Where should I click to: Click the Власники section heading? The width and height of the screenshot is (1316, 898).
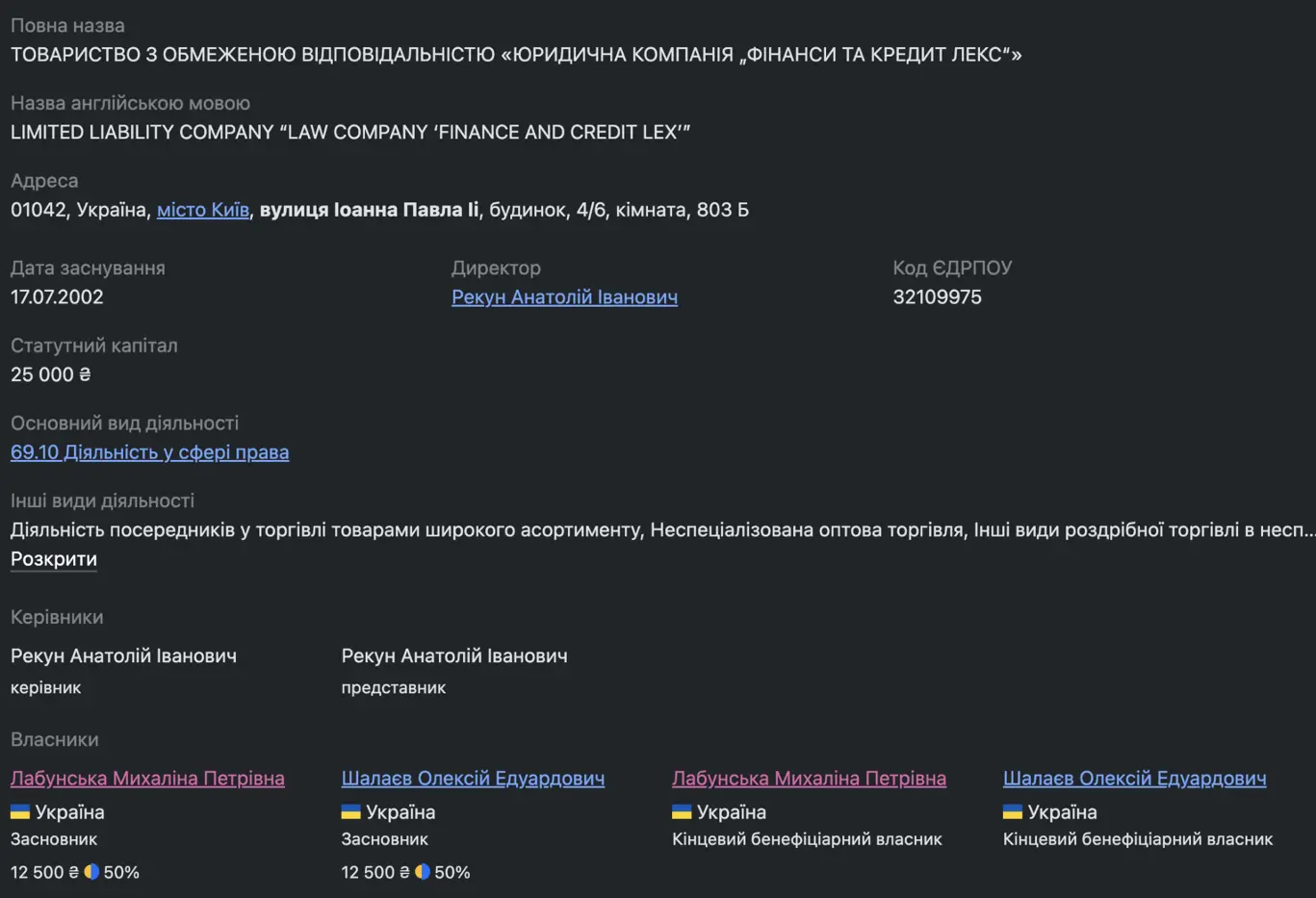pos(55,739)
